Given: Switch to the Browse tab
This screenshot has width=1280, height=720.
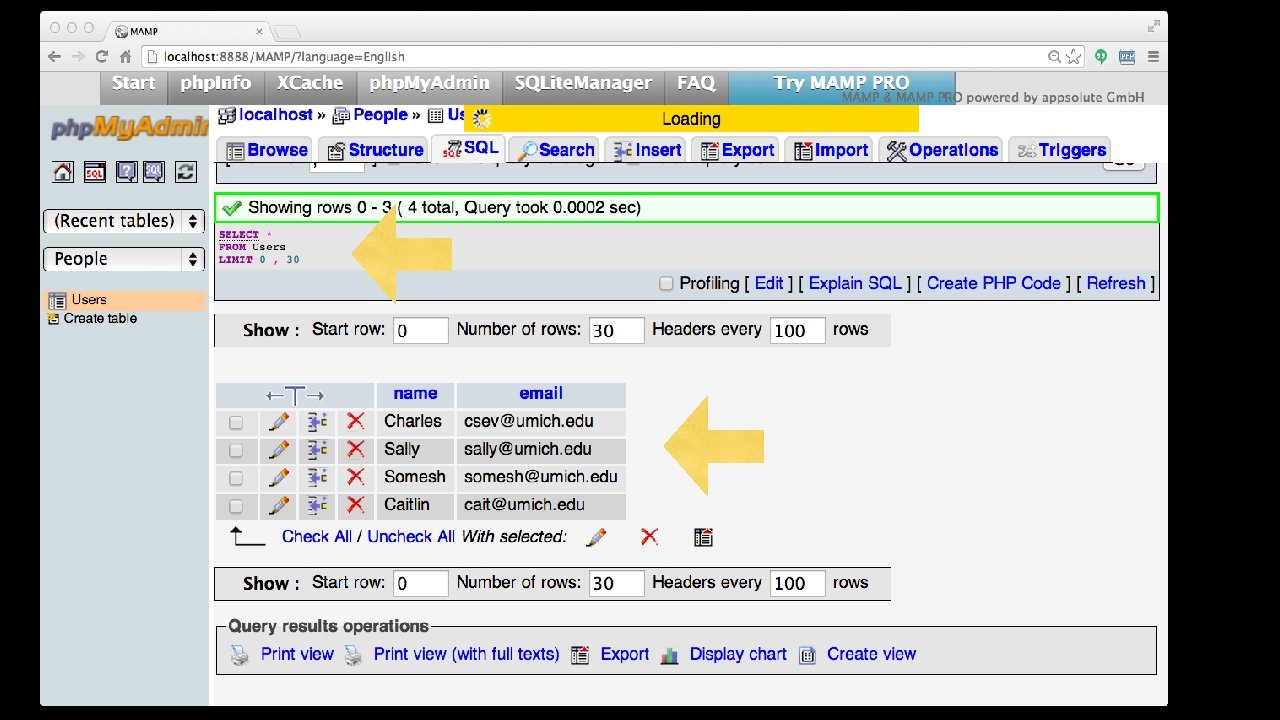Looking at the screenshot, I should point(265,150).
